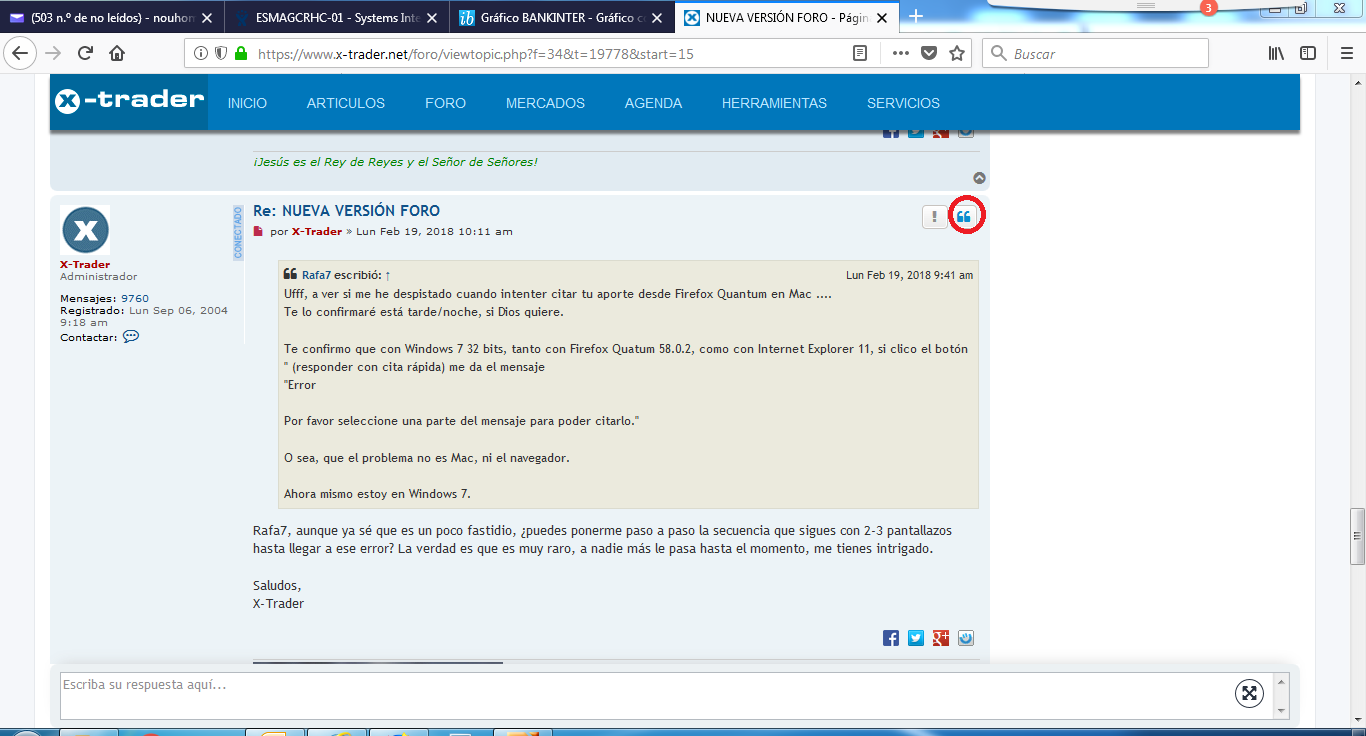This screenshot has width=1366, height=736.
Task: Close the NUEVA VERSIÓN FORO tab
Action: point(882,18)
